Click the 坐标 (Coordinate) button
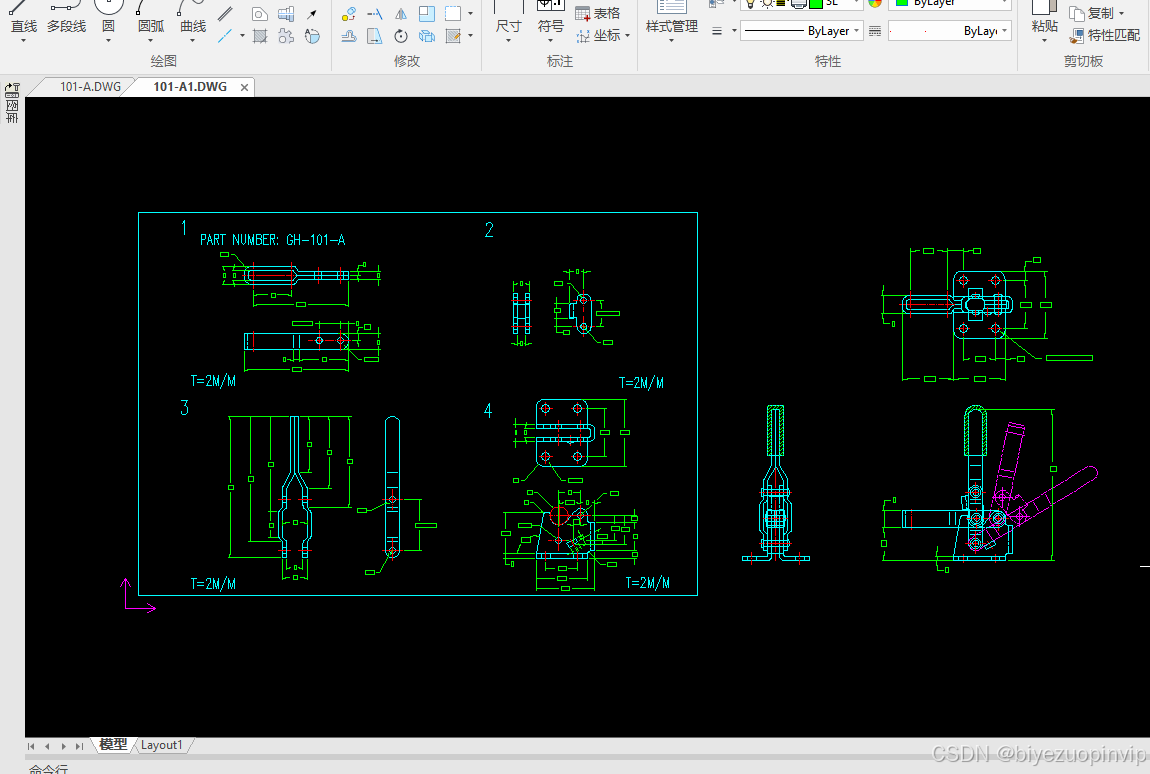1150x774 pixels. click(598, 35)
